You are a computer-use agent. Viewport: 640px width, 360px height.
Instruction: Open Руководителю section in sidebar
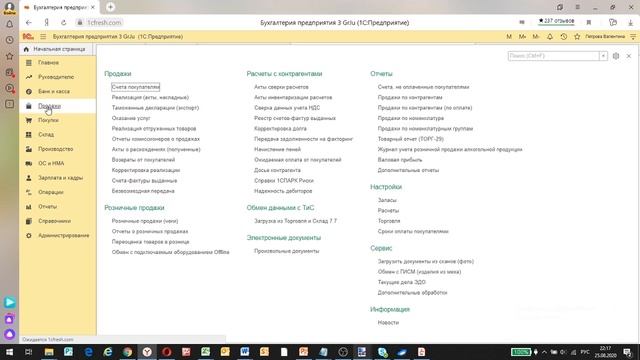click(x=56, y=77)
